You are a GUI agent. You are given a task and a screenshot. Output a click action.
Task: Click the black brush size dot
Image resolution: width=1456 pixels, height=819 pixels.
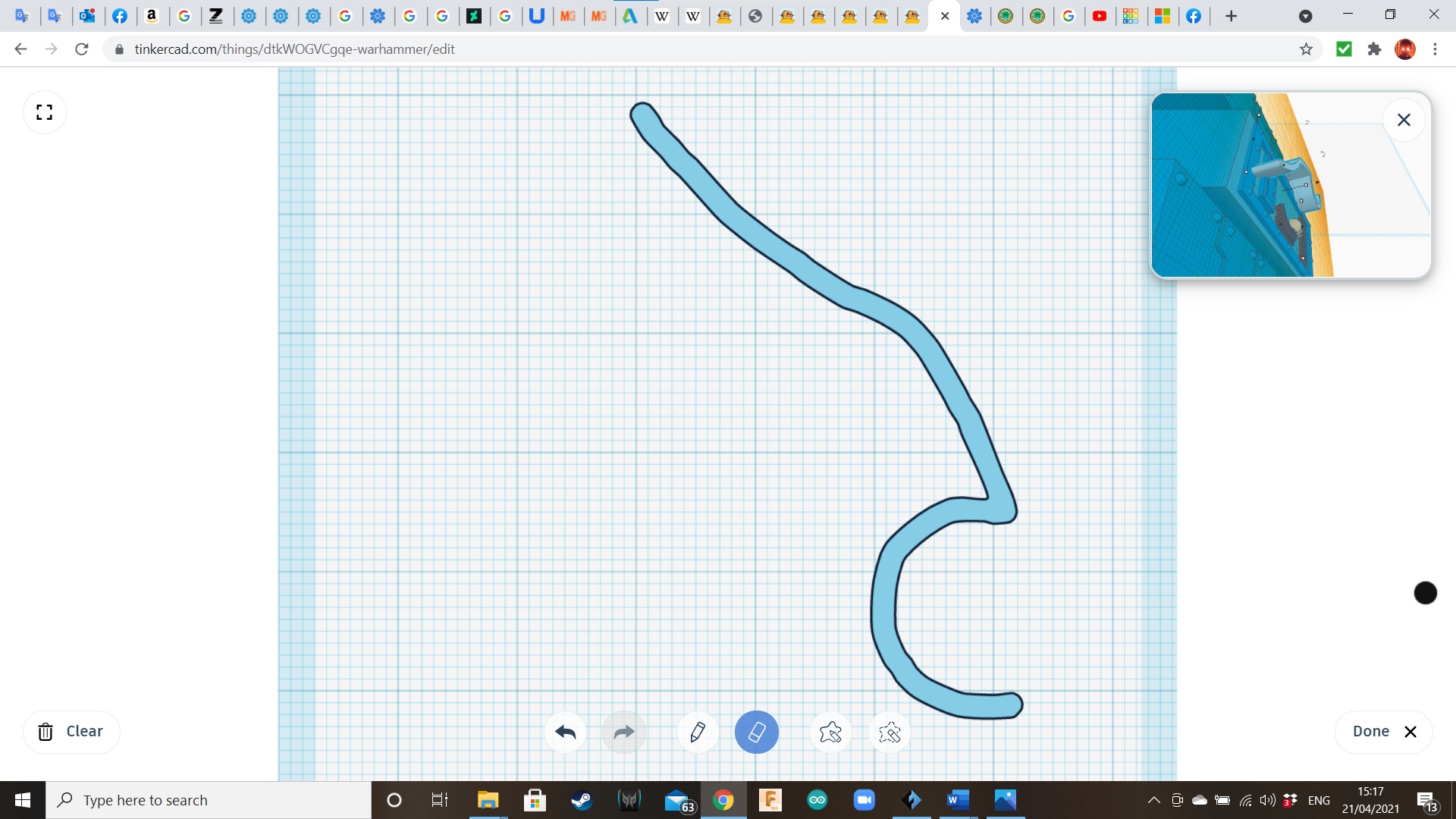pos(1425,593)
